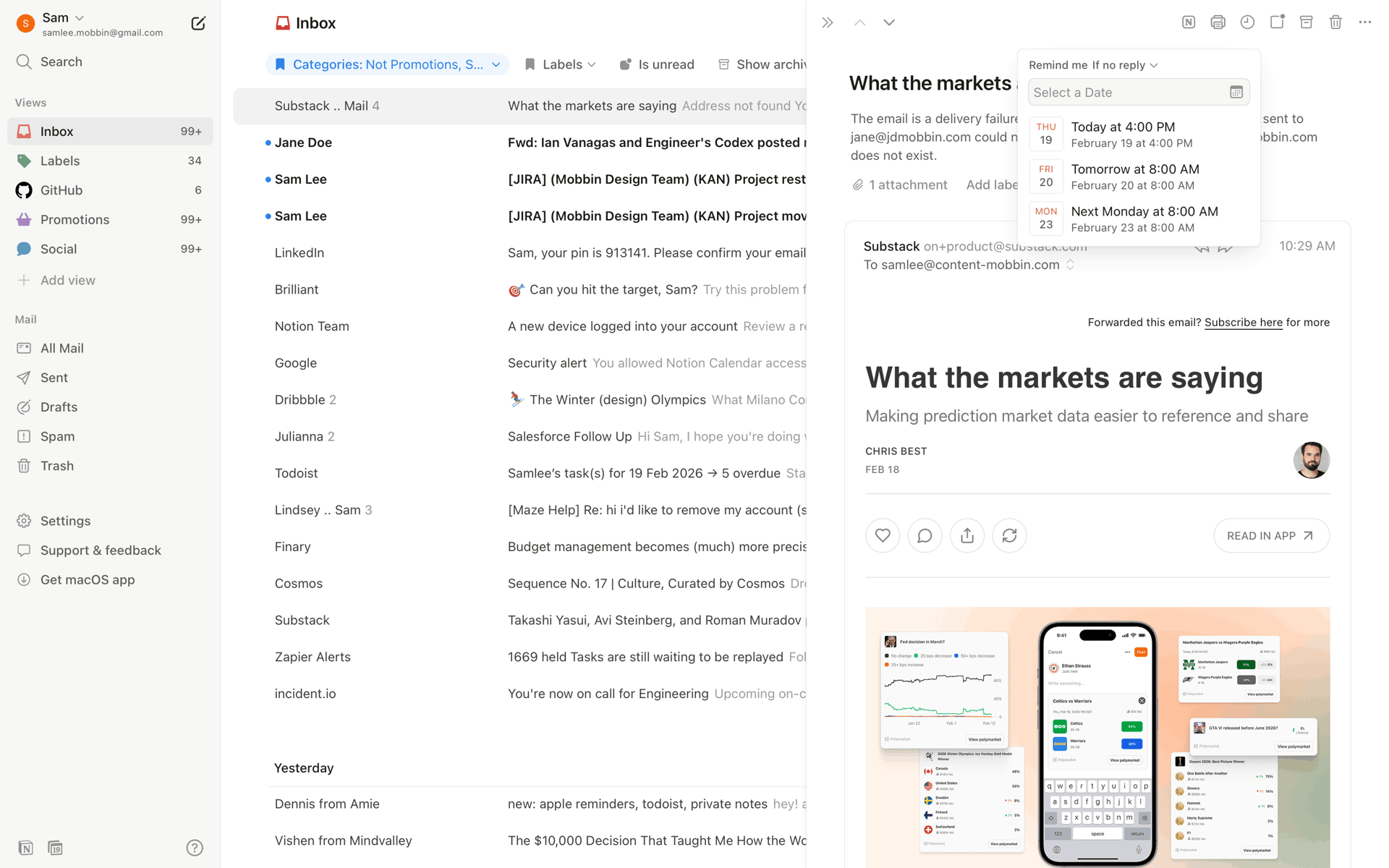Open the help question mark icon
Image resolution: width=1389 pixels, height=868 pixels.
click(x=195, y=848)
